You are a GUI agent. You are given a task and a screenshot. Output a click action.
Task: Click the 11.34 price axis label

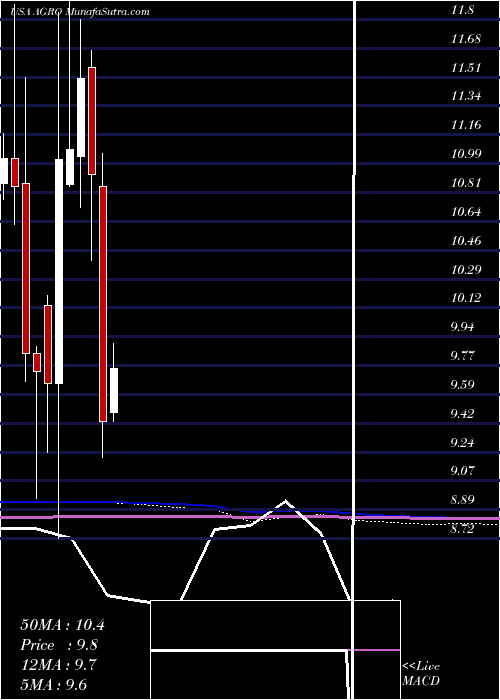coord(466,96)
